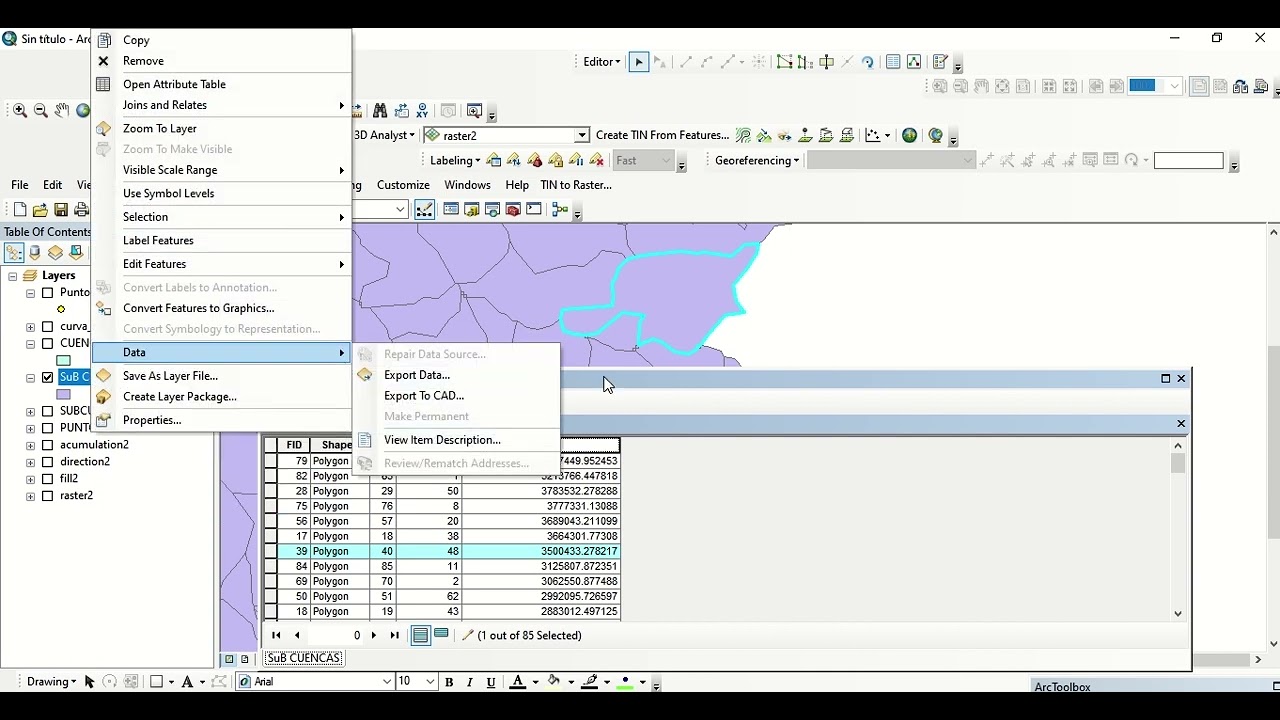This screenshot has height=720, width=1280.
Task: Open the Python window icon
Action: (534, 209)
